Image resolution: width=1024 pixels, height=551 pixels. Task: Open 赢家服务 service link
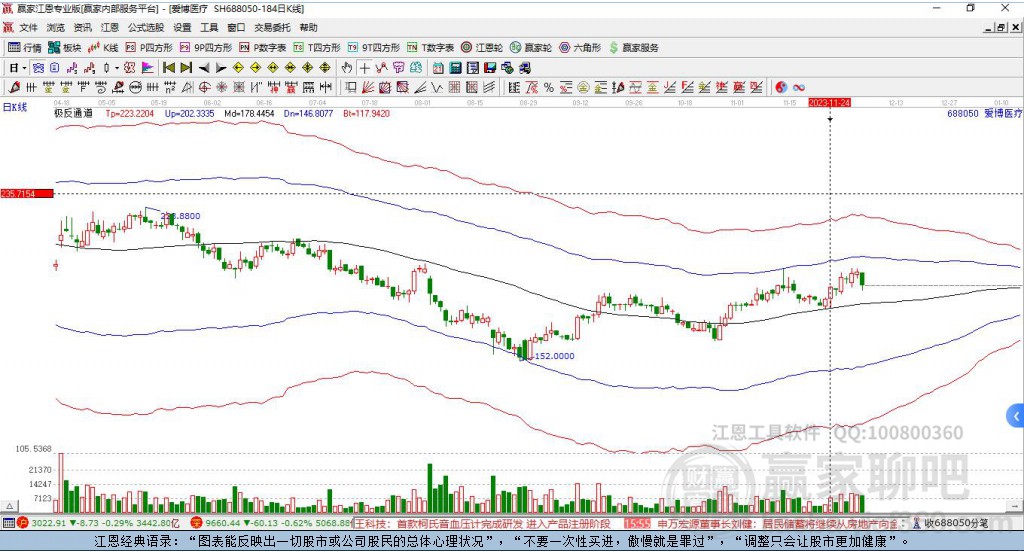(x=633, y=48)
